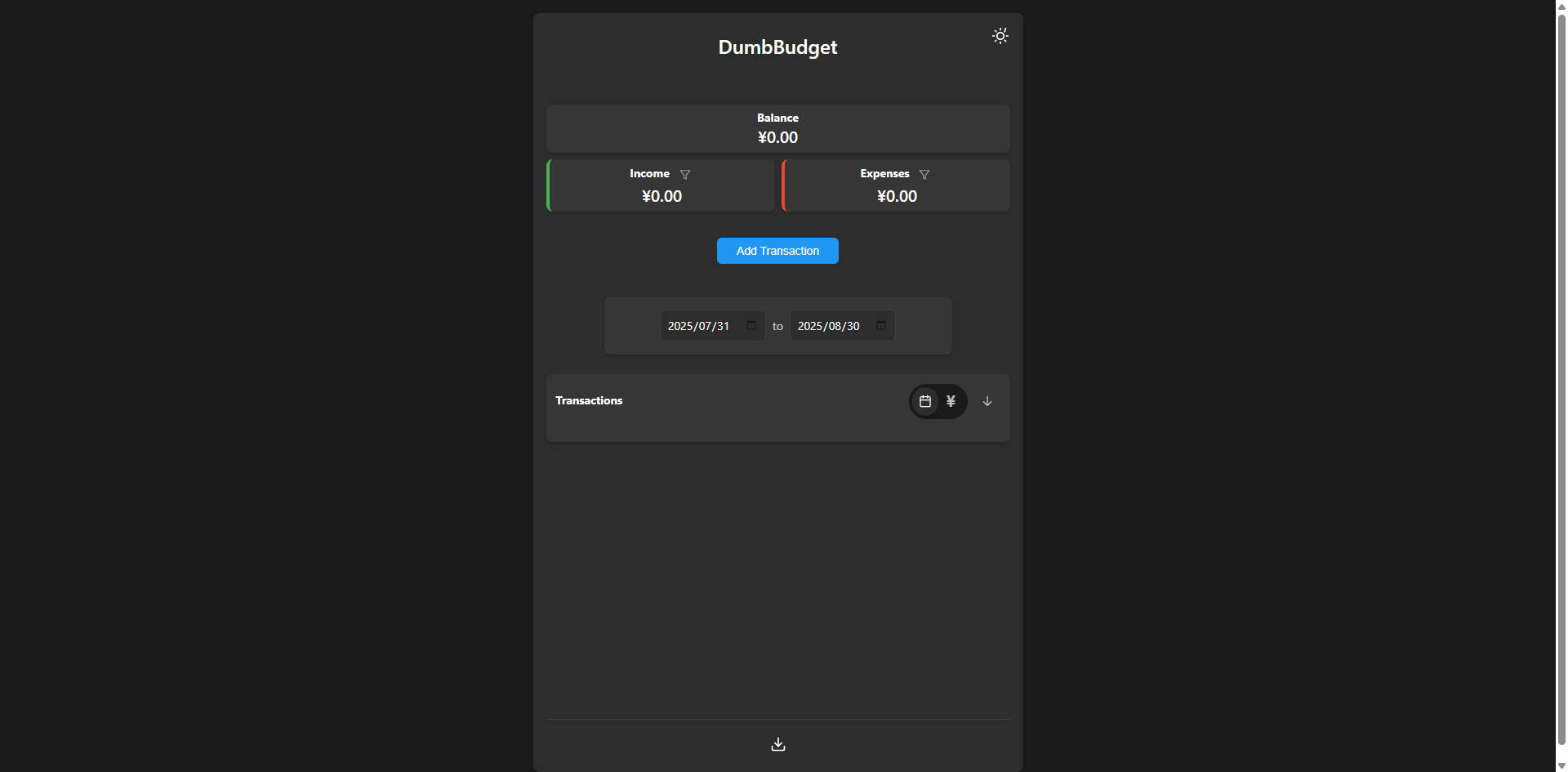1568x772 pixels.
Task: Click the start date field 2025/07/31
Action: click(x=712, y=326)
